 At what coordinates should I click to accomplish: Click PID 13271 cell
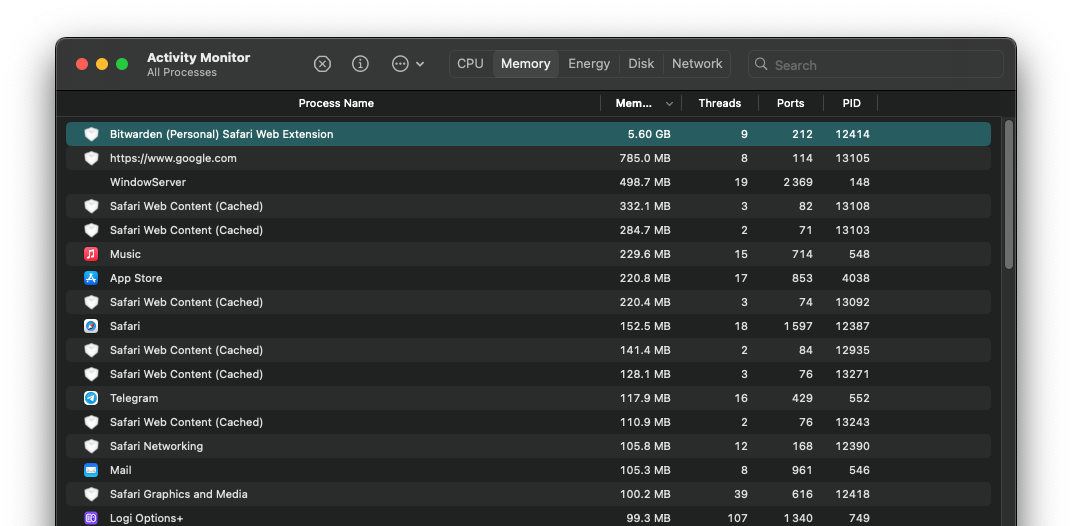click(853, 373)
